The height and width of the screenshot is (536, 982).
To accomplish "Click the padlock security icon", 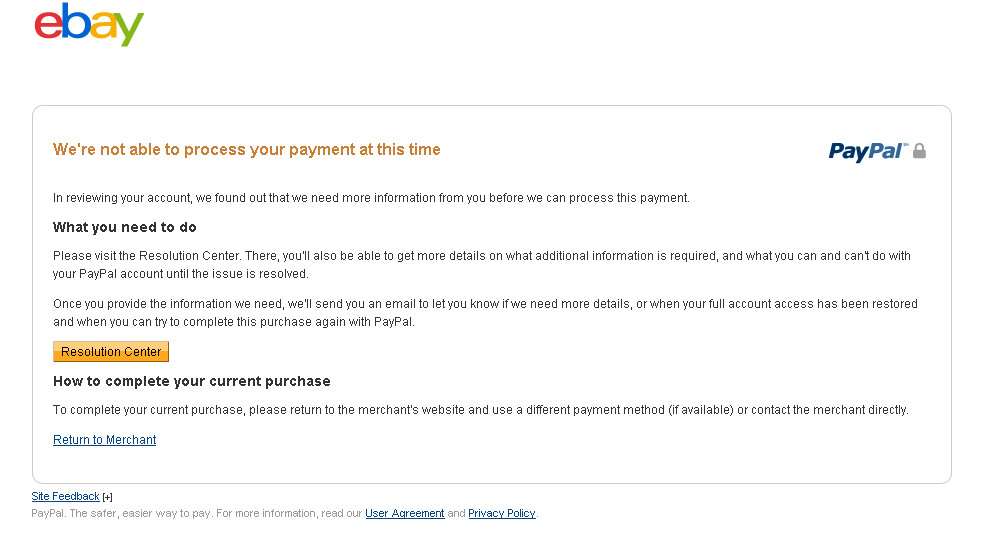I will click(x=919, y=151).
